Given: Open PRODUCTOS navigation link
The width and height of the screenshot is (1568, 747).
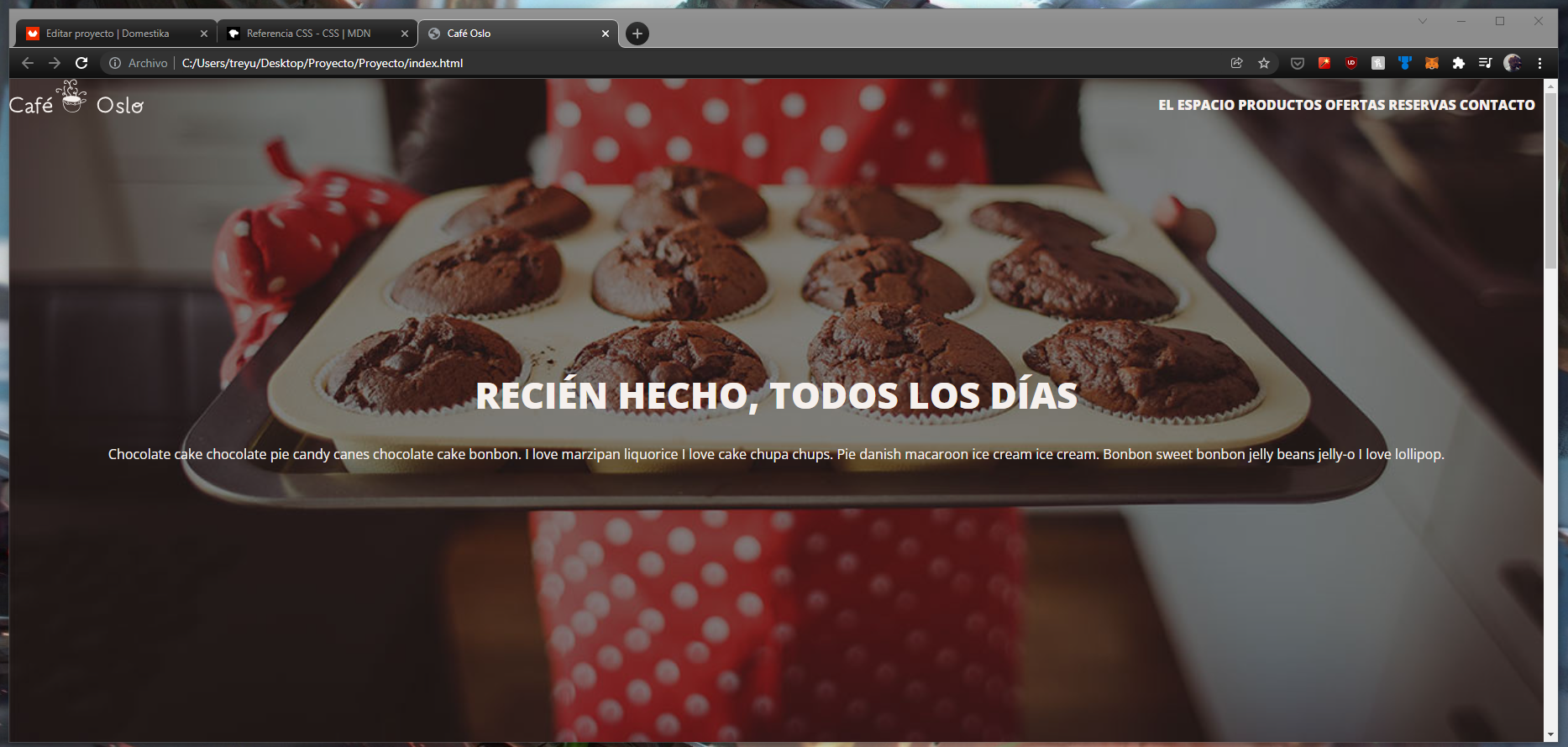Looking at the screenshot, I should (x=1280, y=105).
